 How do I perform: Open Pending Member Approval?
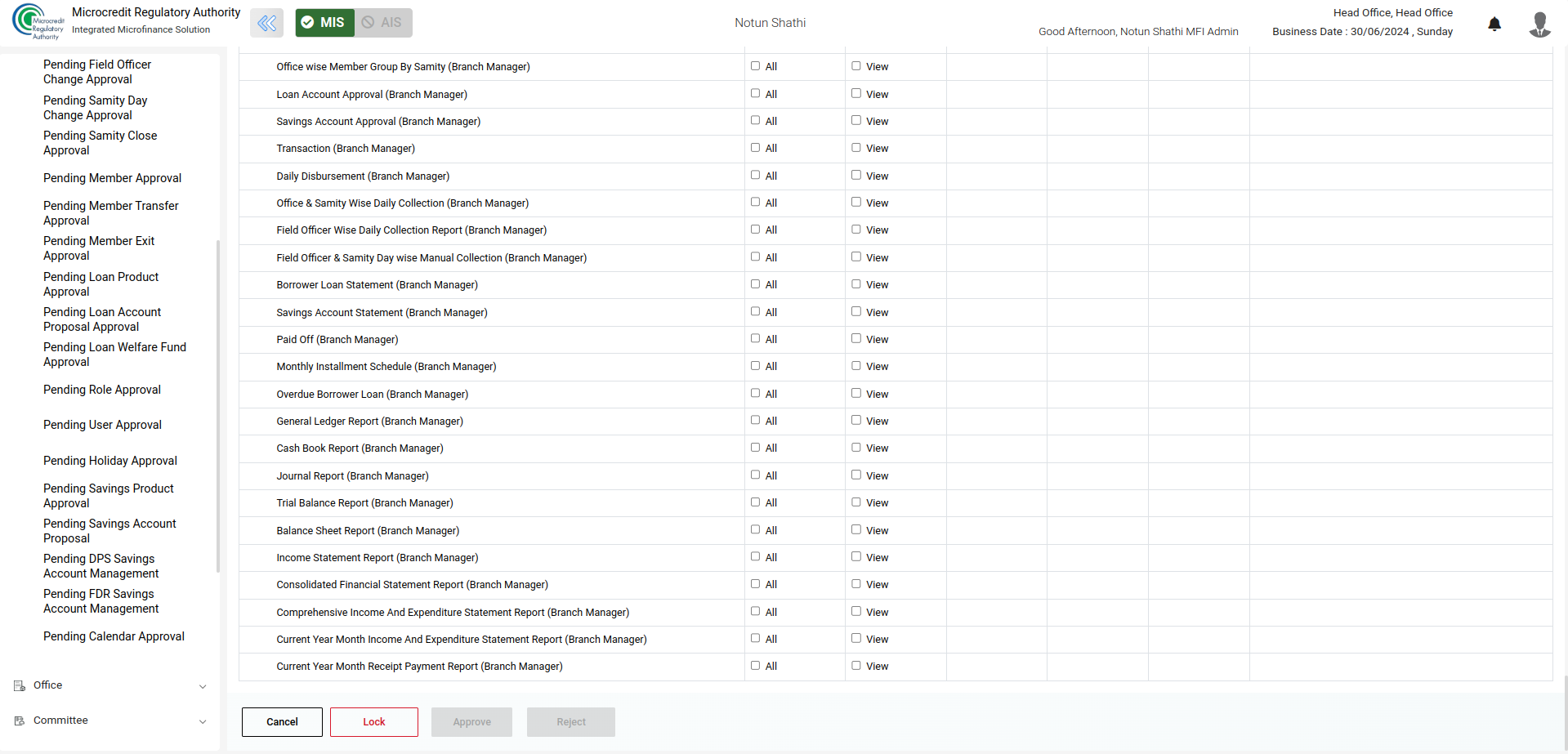(113, 178)
